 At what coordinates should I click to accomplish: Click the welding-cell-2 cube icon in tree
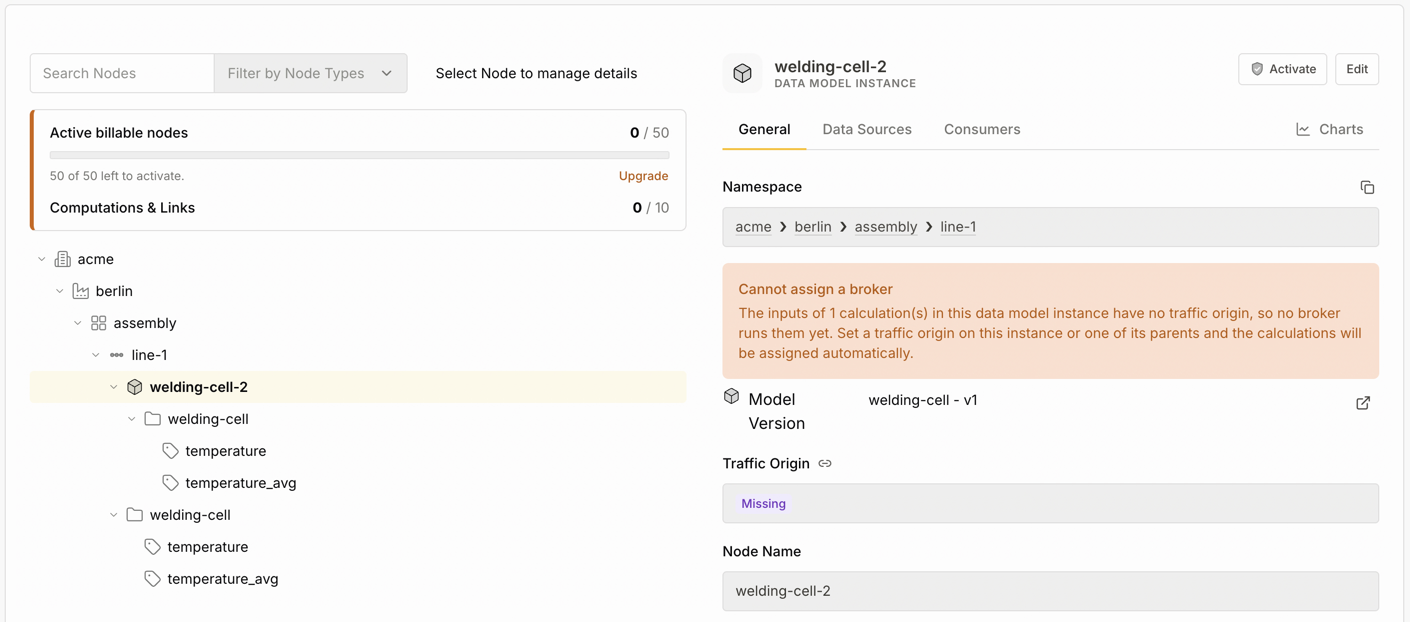click(135, 387)
